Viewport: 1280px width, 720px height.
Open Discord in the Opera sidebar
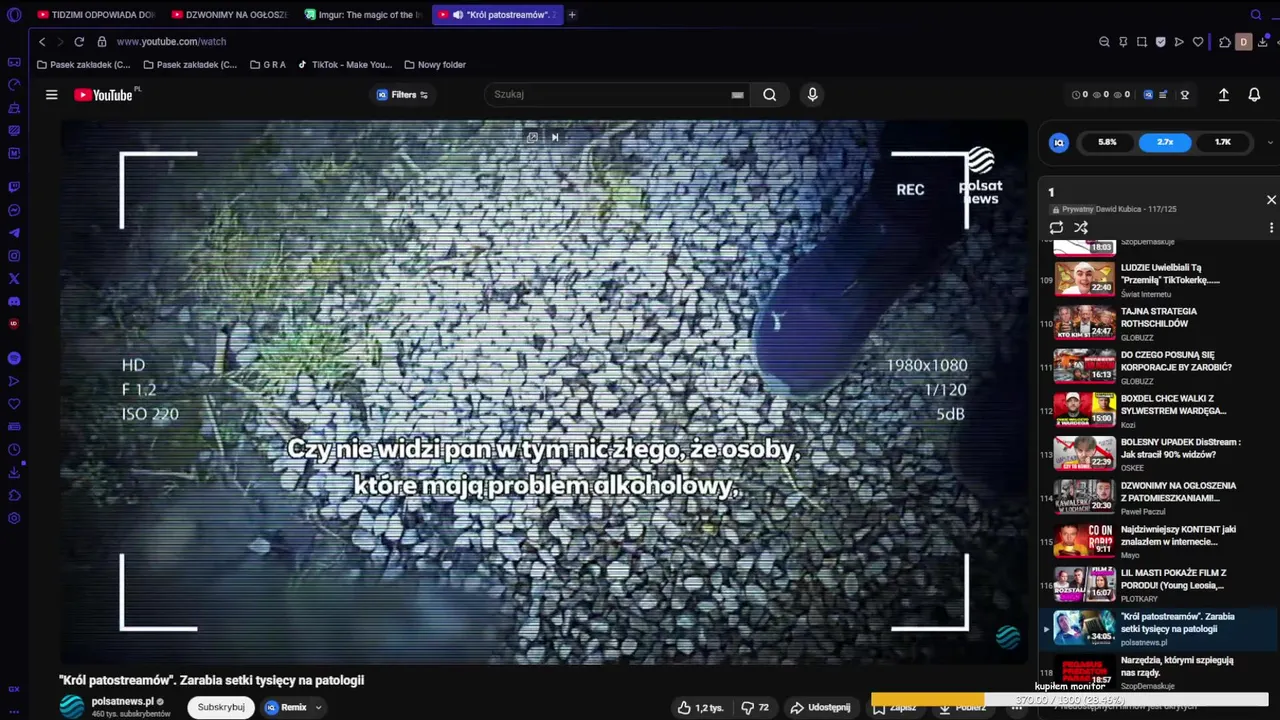point(14,301)
